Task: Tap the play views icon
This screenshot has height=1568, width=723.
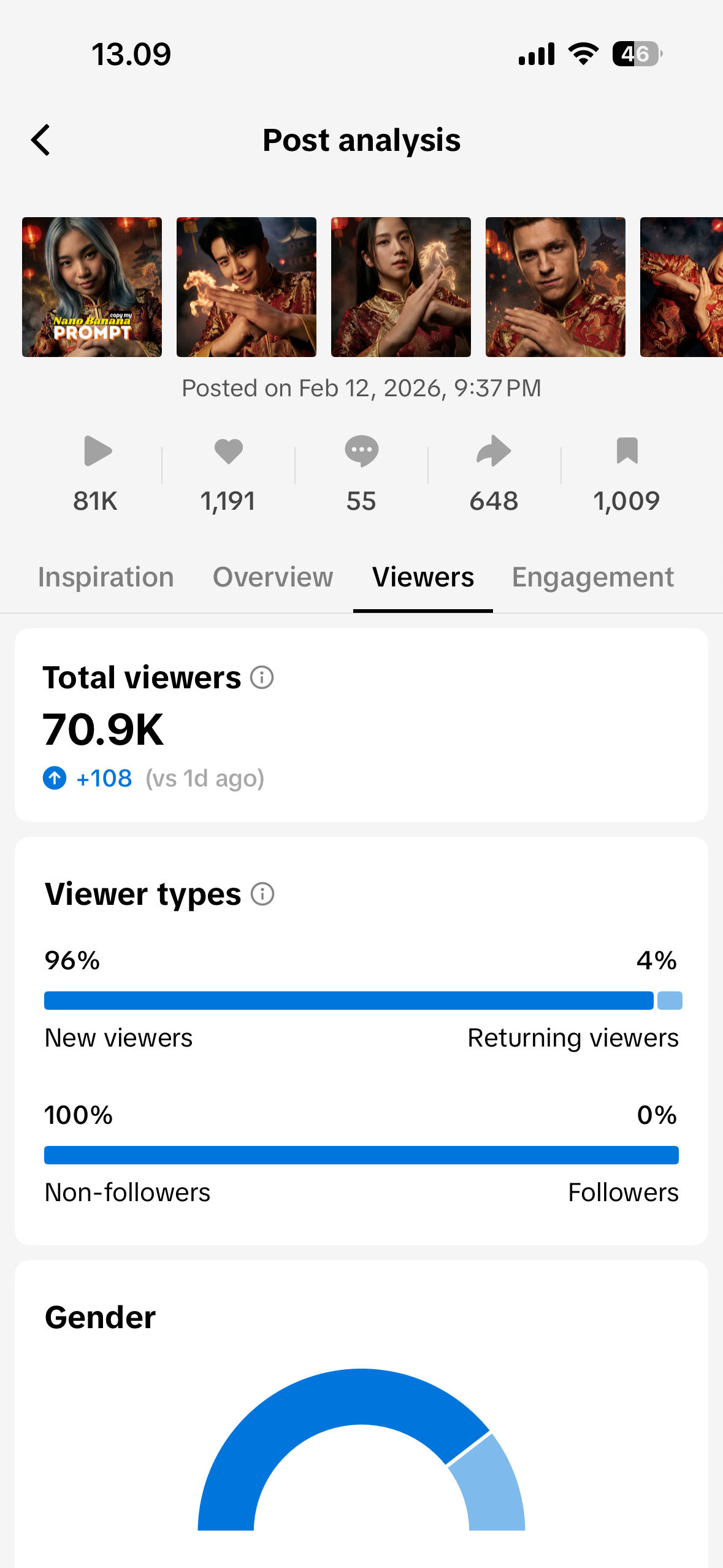Action: coord(97,452)
